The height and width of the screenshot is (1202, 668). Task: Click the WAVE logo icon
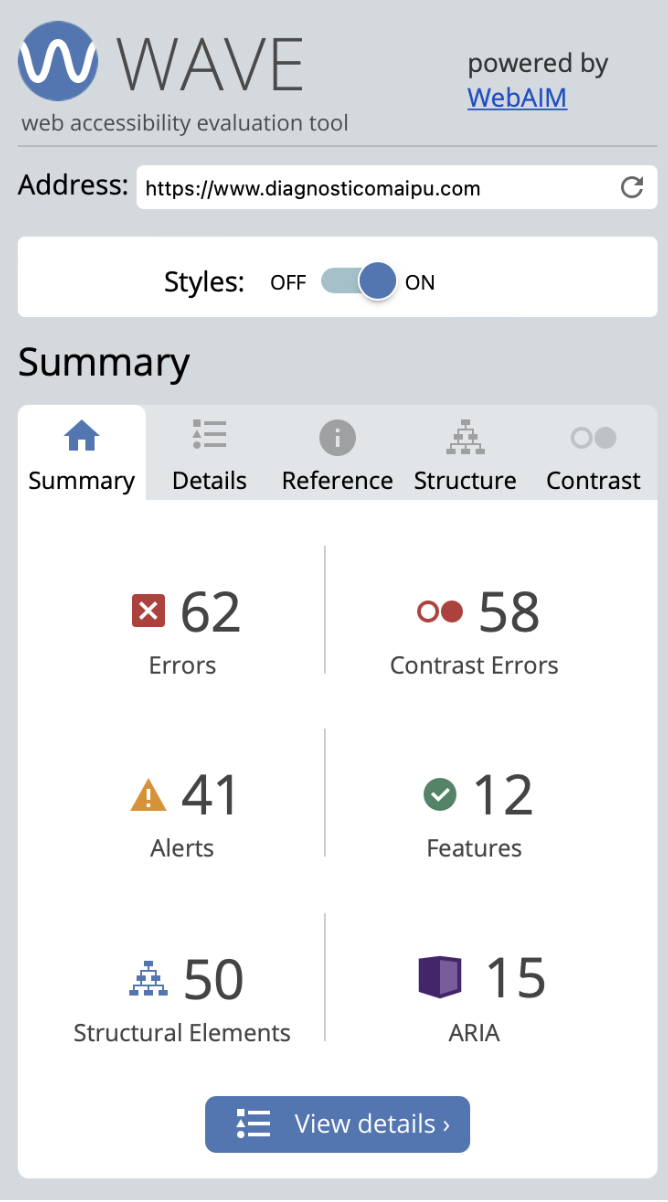point(58,61)
